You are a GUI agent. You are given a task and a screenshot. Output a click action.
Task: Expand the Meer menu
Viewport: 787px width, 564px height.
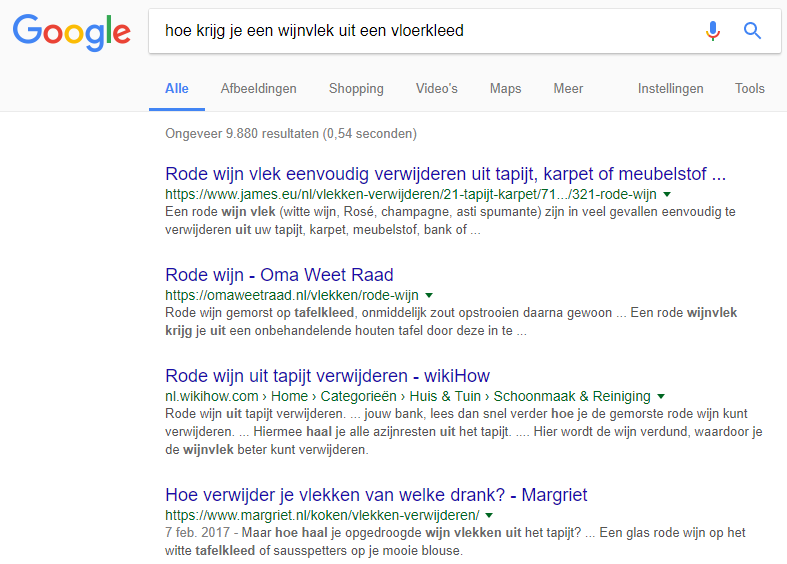tap(568, 89)
